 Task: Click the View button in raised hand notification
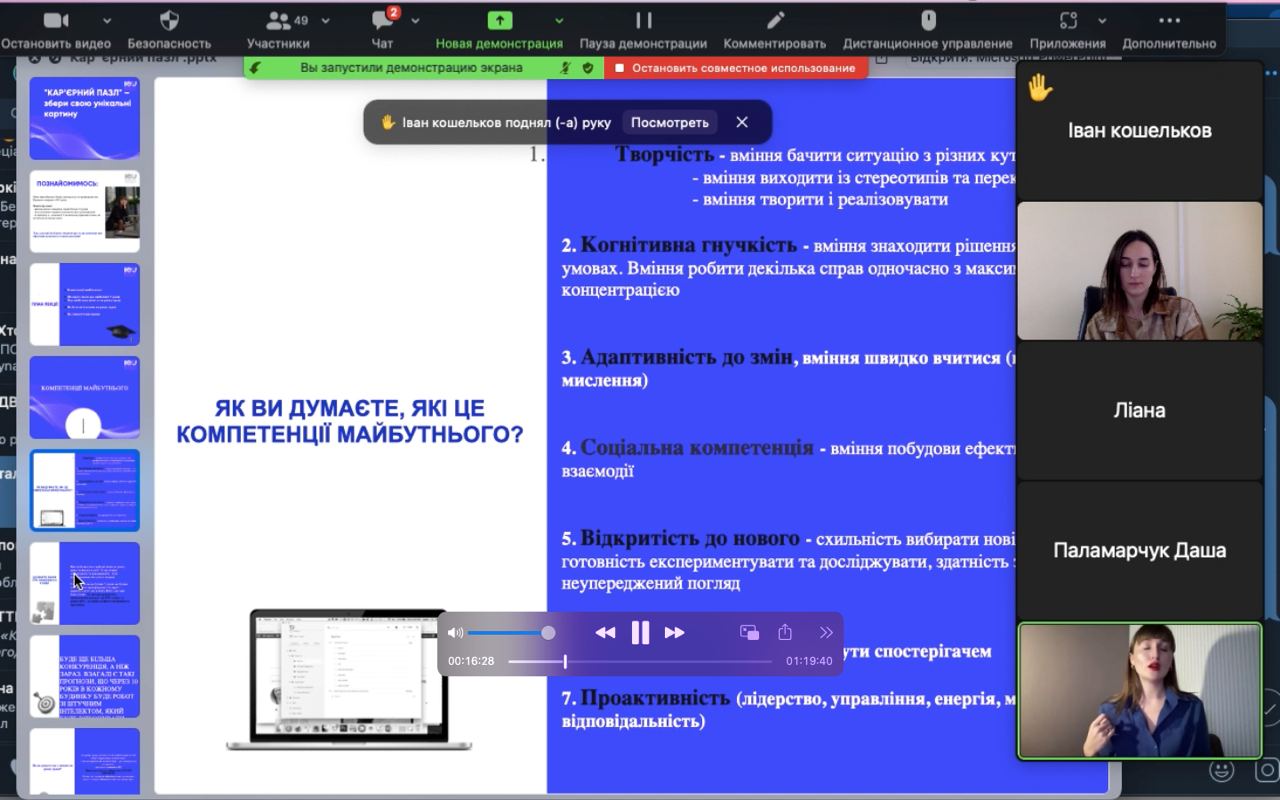point(669,122)
